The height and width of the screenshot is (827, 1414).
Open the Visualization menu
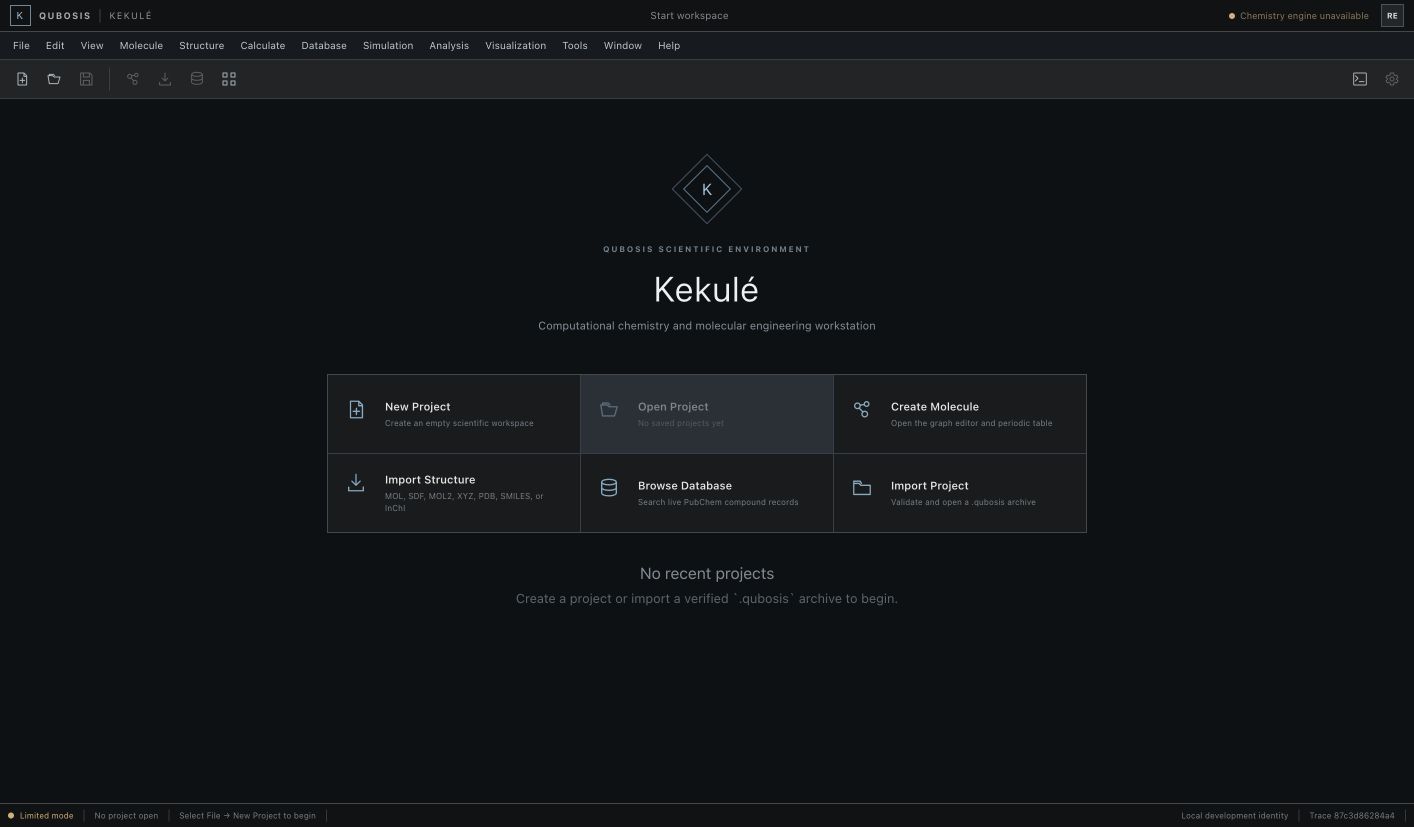click(x=516, y=46)
